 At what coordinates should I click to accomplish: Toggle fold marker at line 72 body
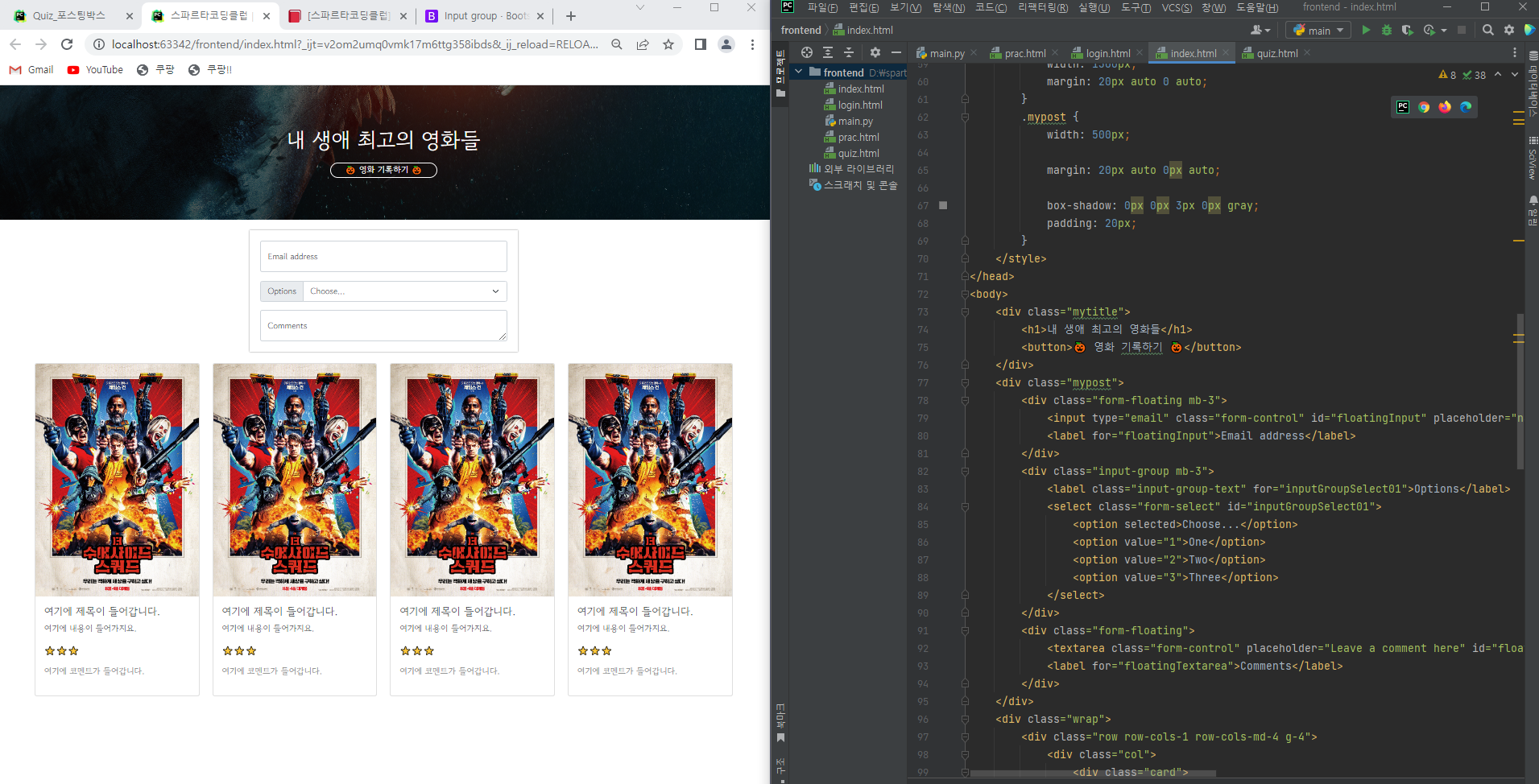[965, 294]
